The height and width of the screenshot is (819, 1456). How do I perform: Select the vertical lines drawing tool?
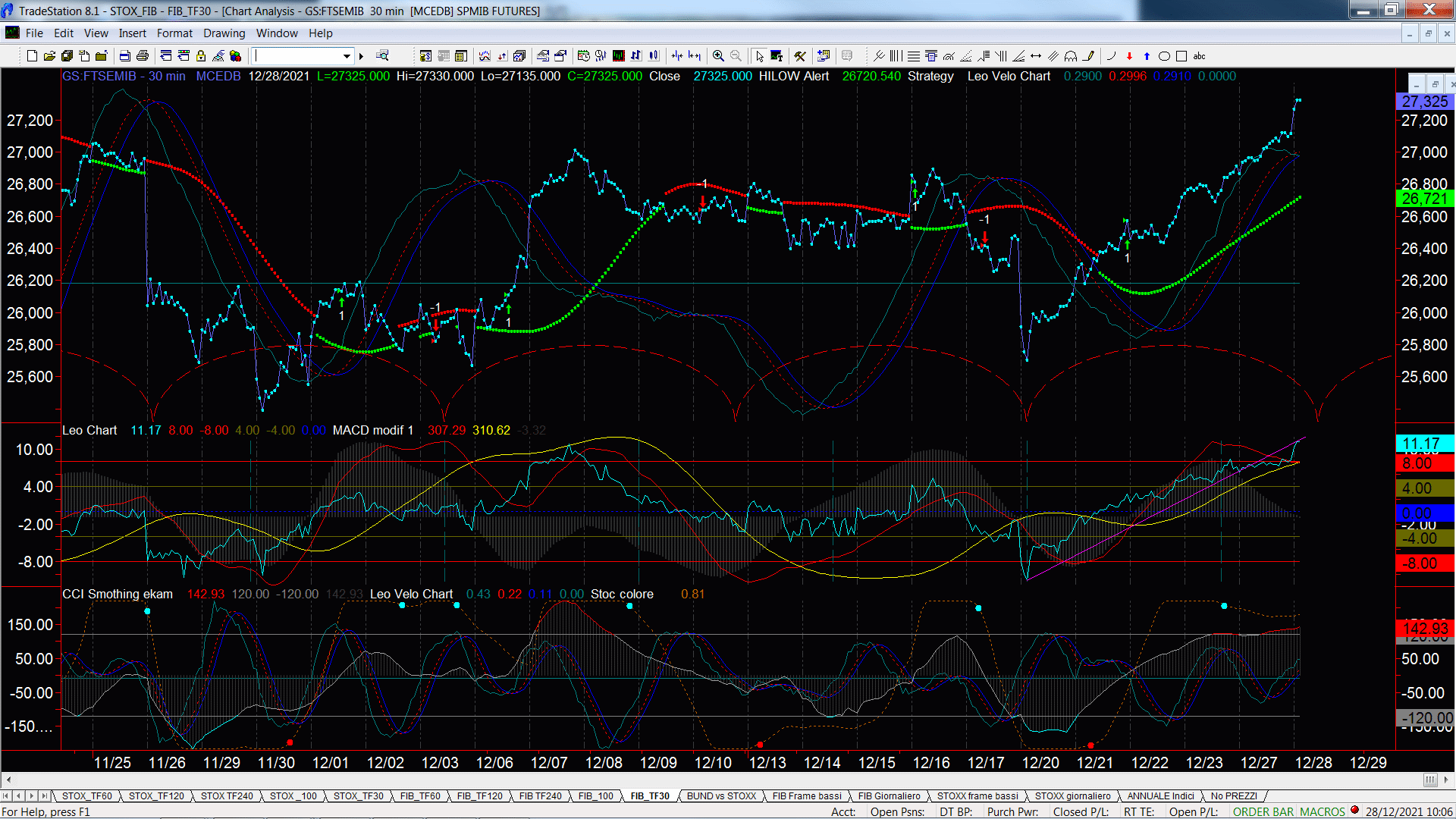coord(896,56)
